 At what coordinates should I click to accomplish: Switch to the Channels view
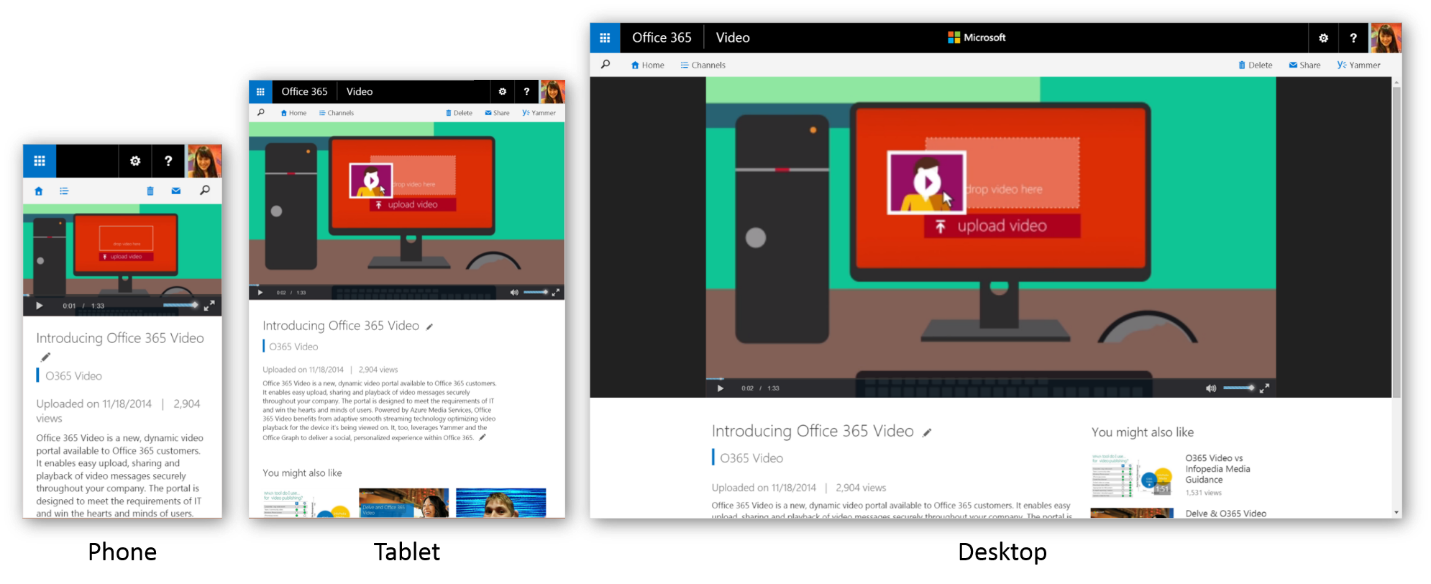703,64
